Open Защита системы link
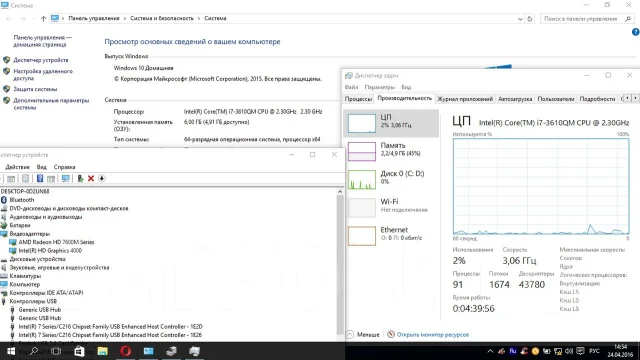Viewport: 640px width, 360px height. (35, 89)
